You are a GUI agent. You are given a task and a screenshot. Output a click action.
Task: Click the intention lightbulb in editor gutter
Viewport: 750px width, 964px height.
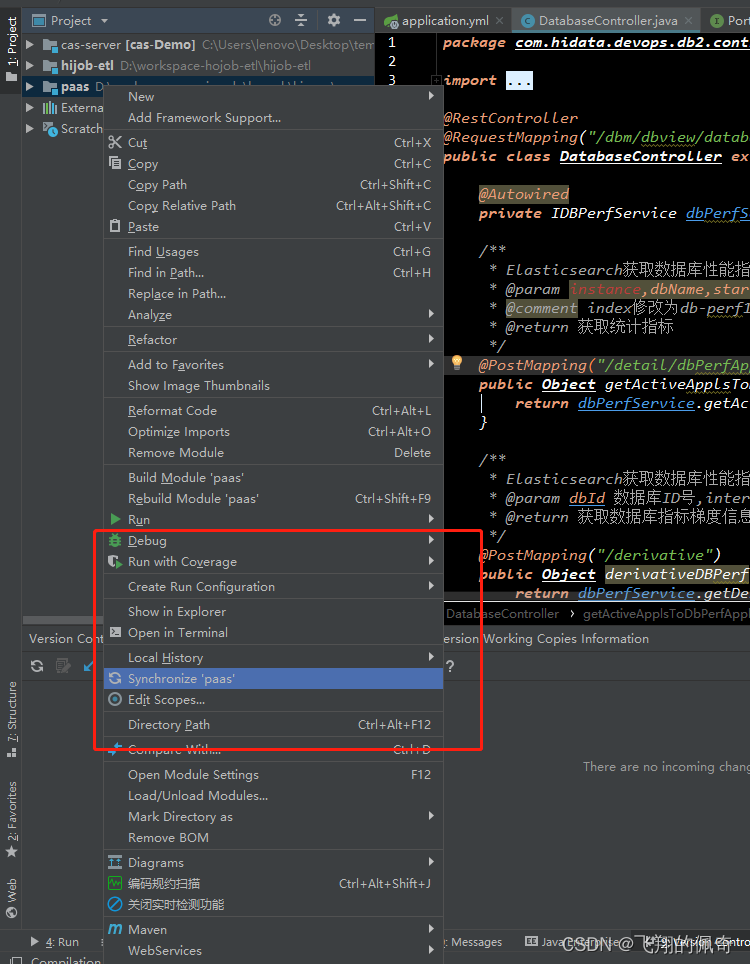click(x=457, y=363)
